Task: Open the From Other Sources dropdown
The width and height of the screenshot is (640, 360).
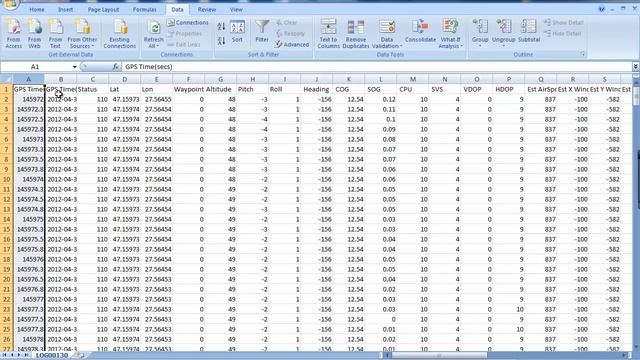Action: (82, 33)
